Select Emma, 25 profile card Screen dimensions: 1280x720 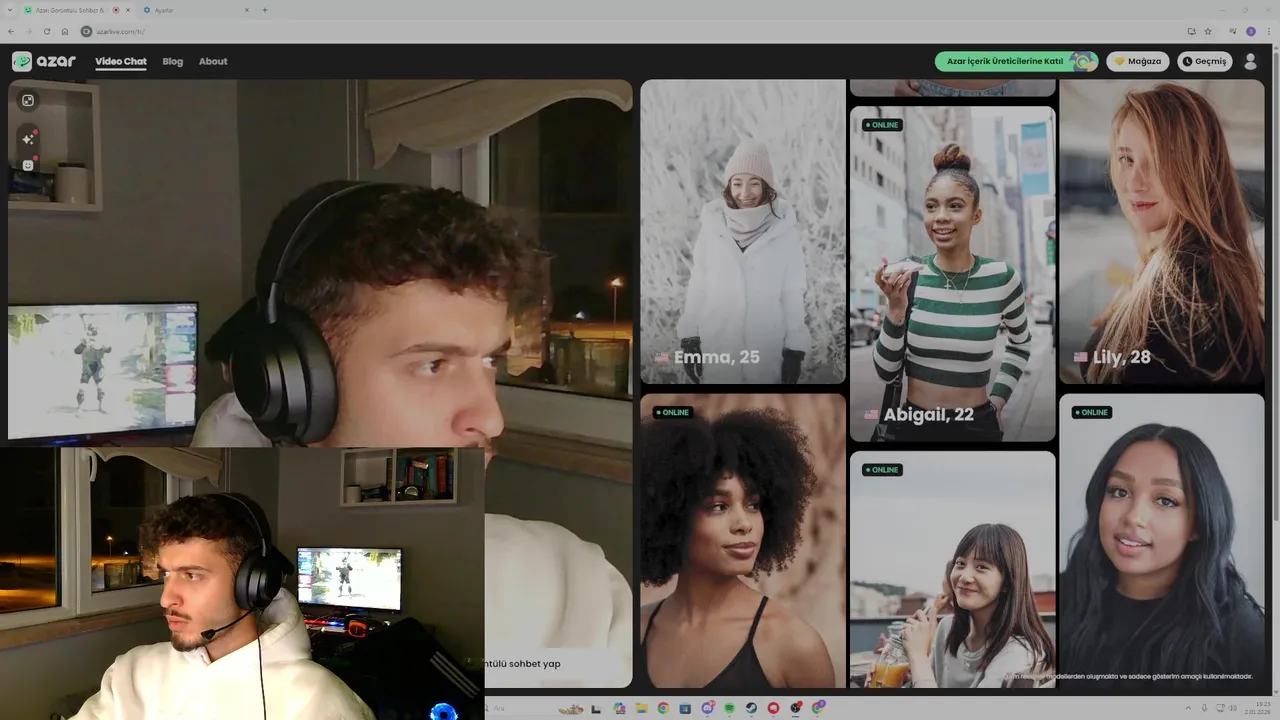[x=743, y=232]
